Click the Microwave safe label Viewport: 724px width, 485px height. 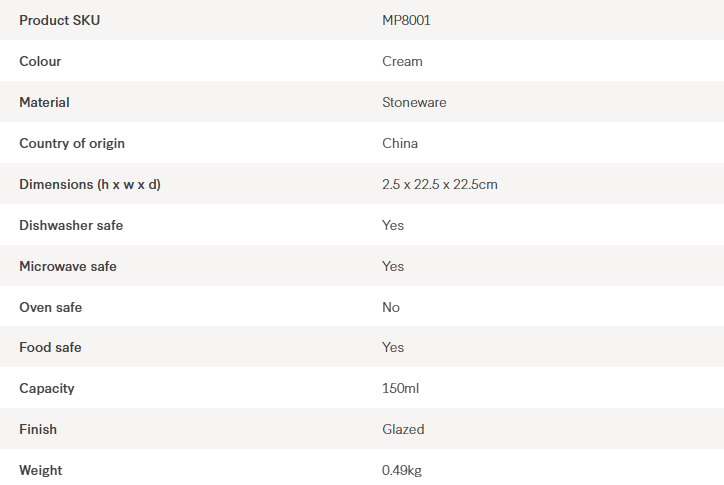[68, 266]
